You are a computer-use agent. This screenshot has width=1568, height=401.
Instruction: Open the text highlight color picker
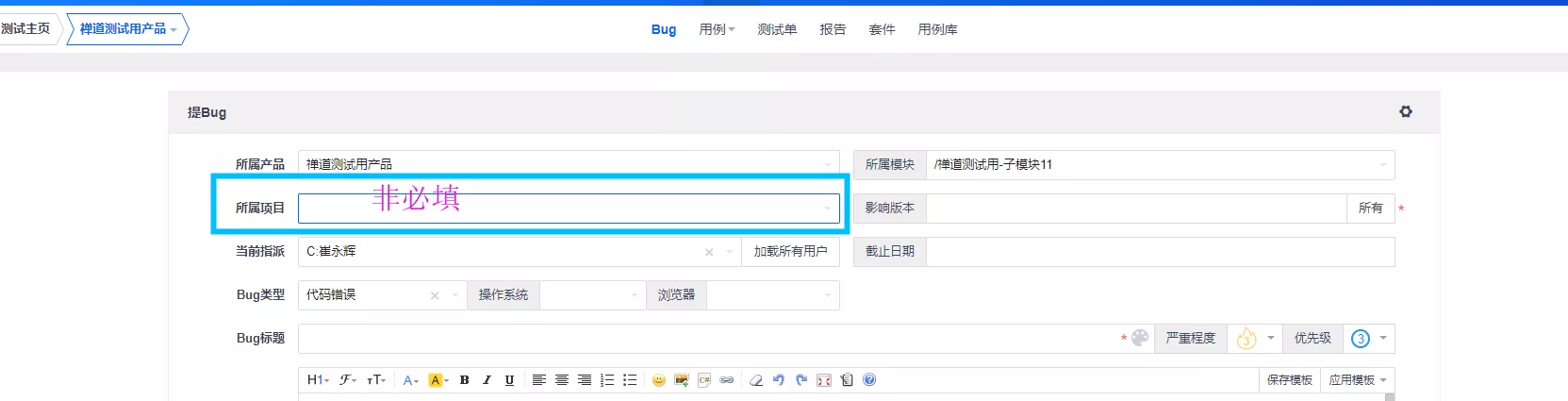point(438,380)
